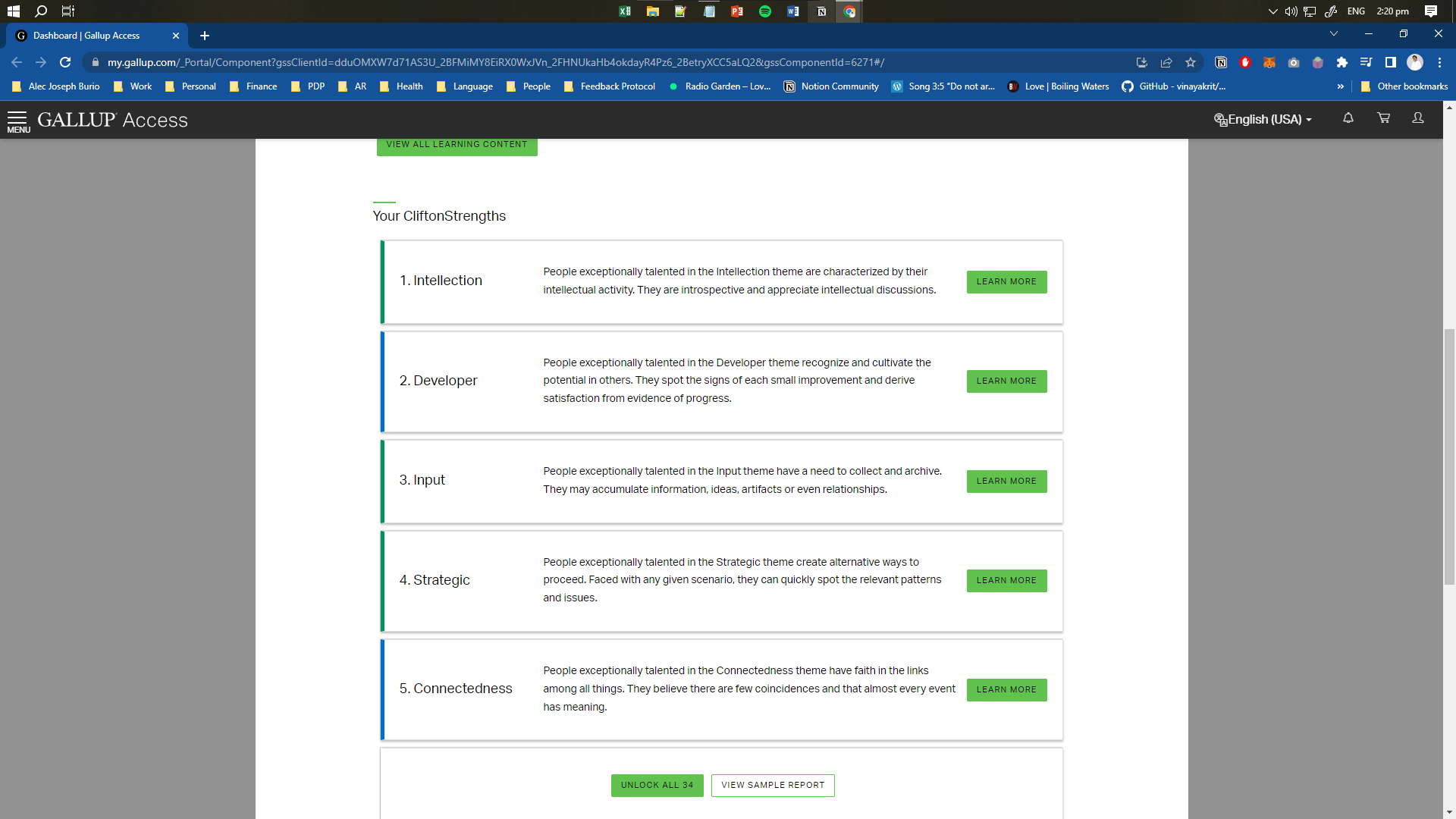
Task: Open the Gallup Access MENU hamburger
Action: pos(18,121)
